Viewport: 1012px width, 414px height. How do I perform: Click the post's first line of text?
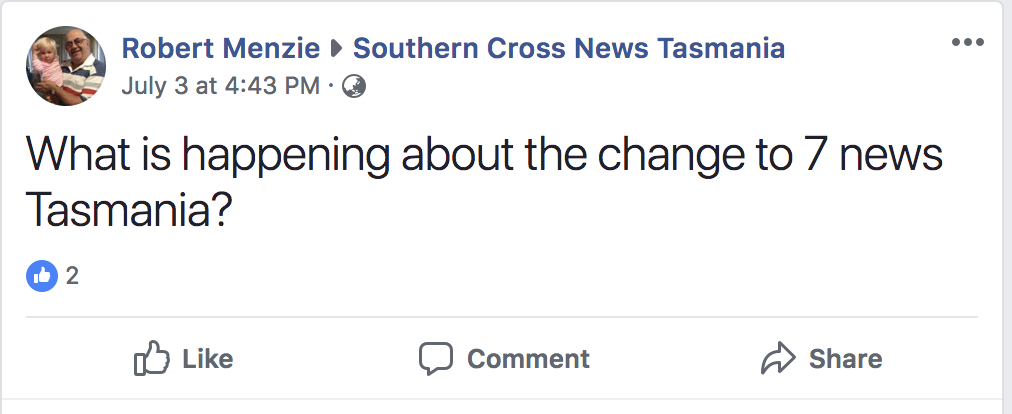(x=483, y=158)
